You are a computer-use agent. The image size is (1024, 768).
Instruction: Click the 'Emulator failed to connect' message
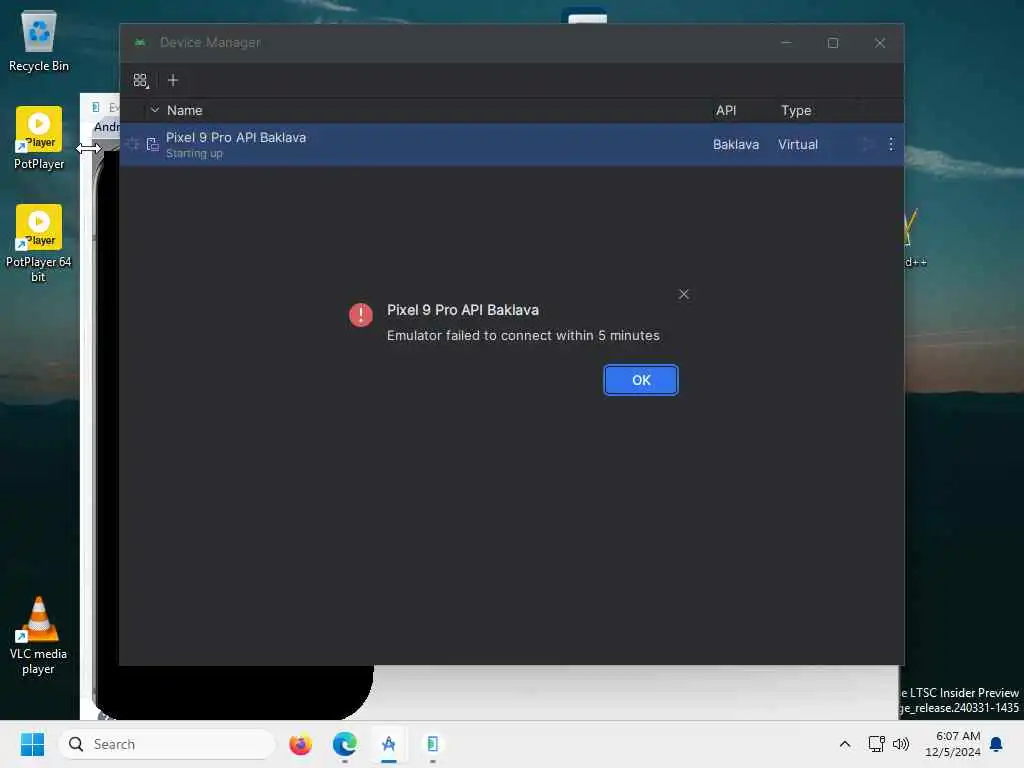click(x=523, y=336)
